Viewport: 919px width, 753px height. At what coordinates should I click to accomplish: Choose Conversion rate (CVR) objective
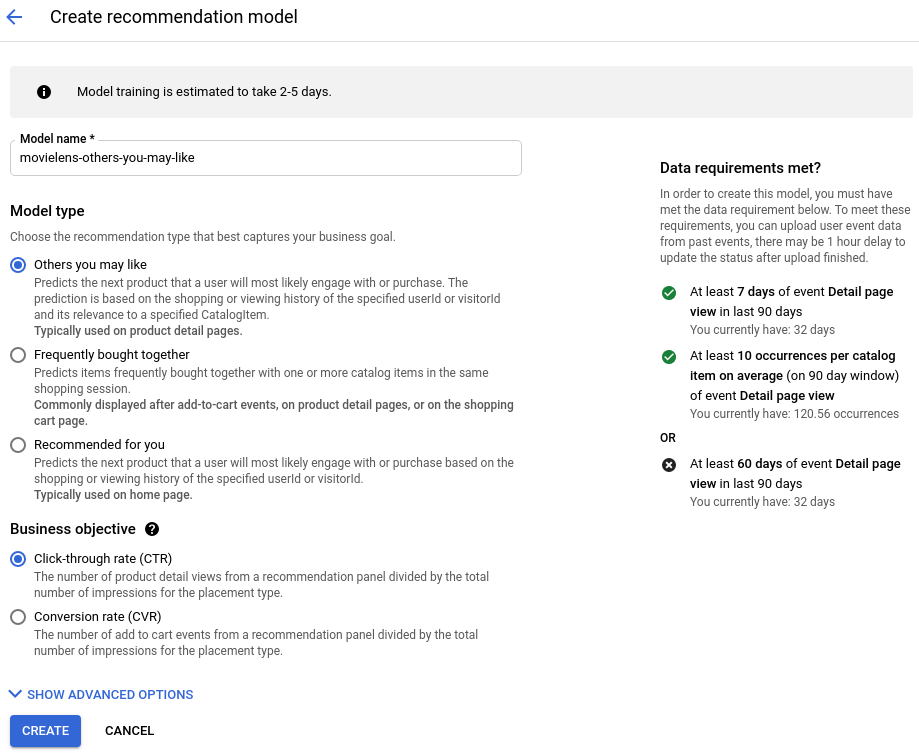18,617
